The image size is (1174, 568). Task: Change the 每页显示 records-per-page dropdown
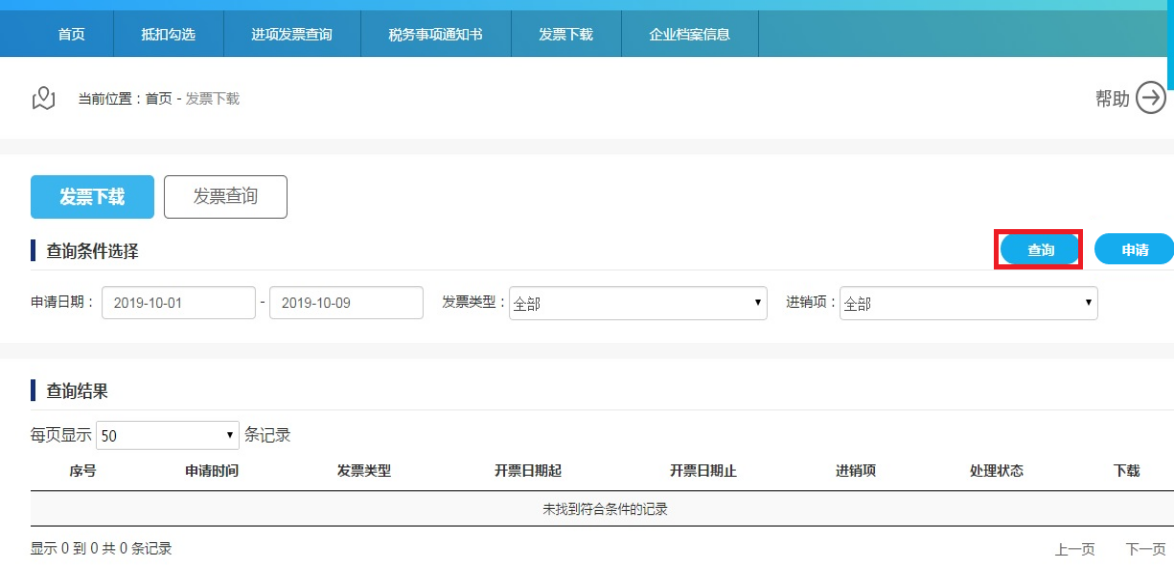pos(167,435)
